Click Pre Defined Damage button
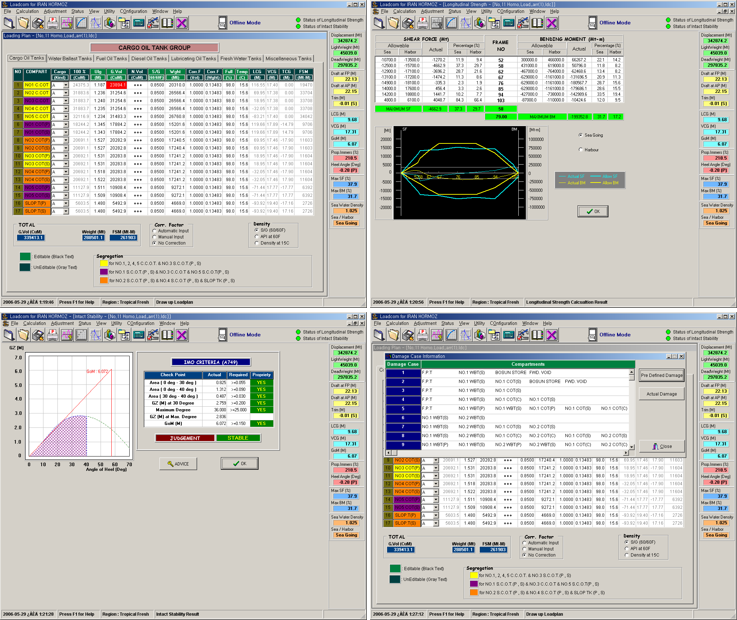 pyautogui.click(x=660, y=376)
